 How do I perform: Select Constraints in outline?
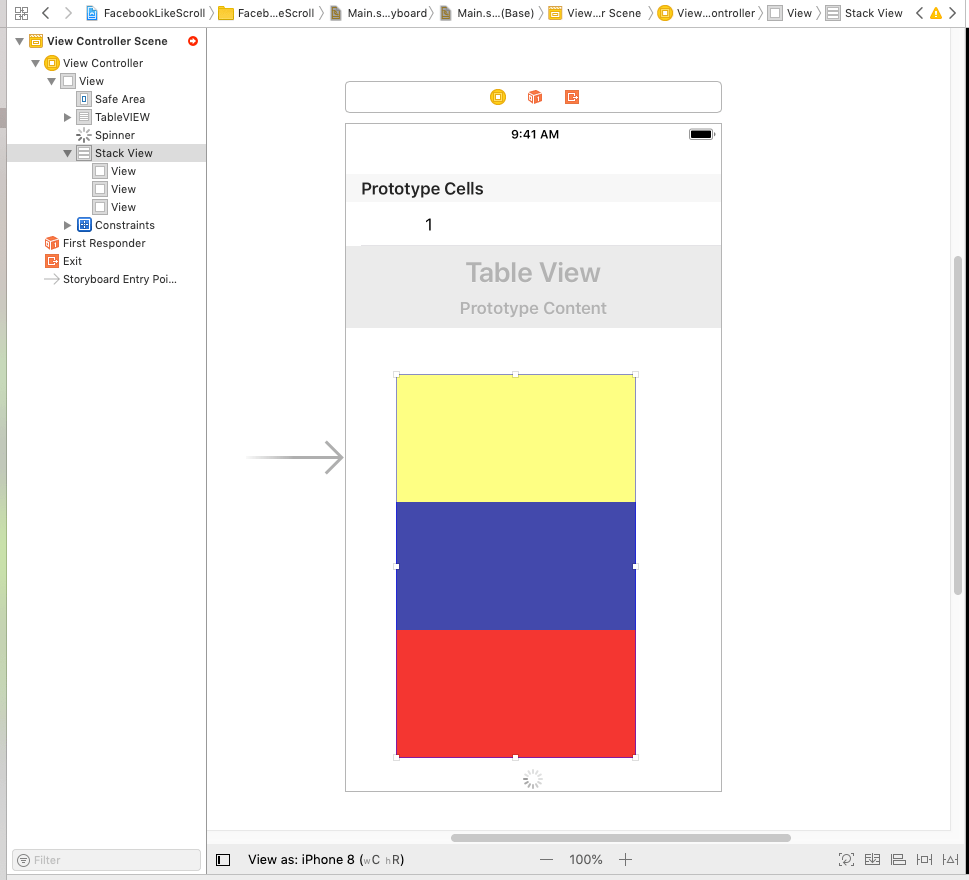click(x=116, y=225)
